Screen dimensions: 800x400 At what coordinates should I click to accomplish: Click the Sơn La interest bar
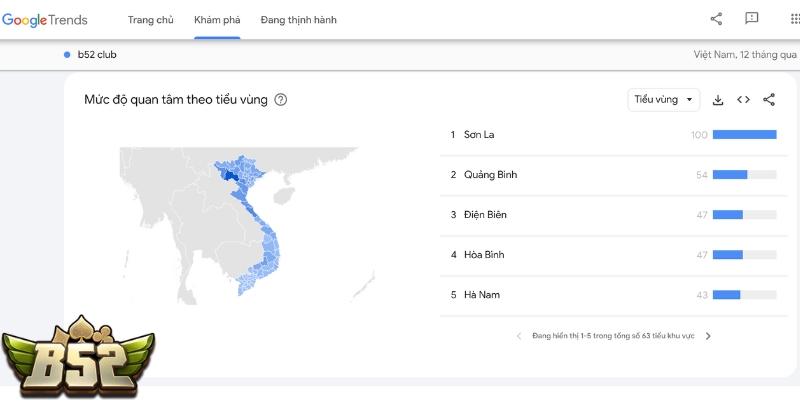coord(744,135)
